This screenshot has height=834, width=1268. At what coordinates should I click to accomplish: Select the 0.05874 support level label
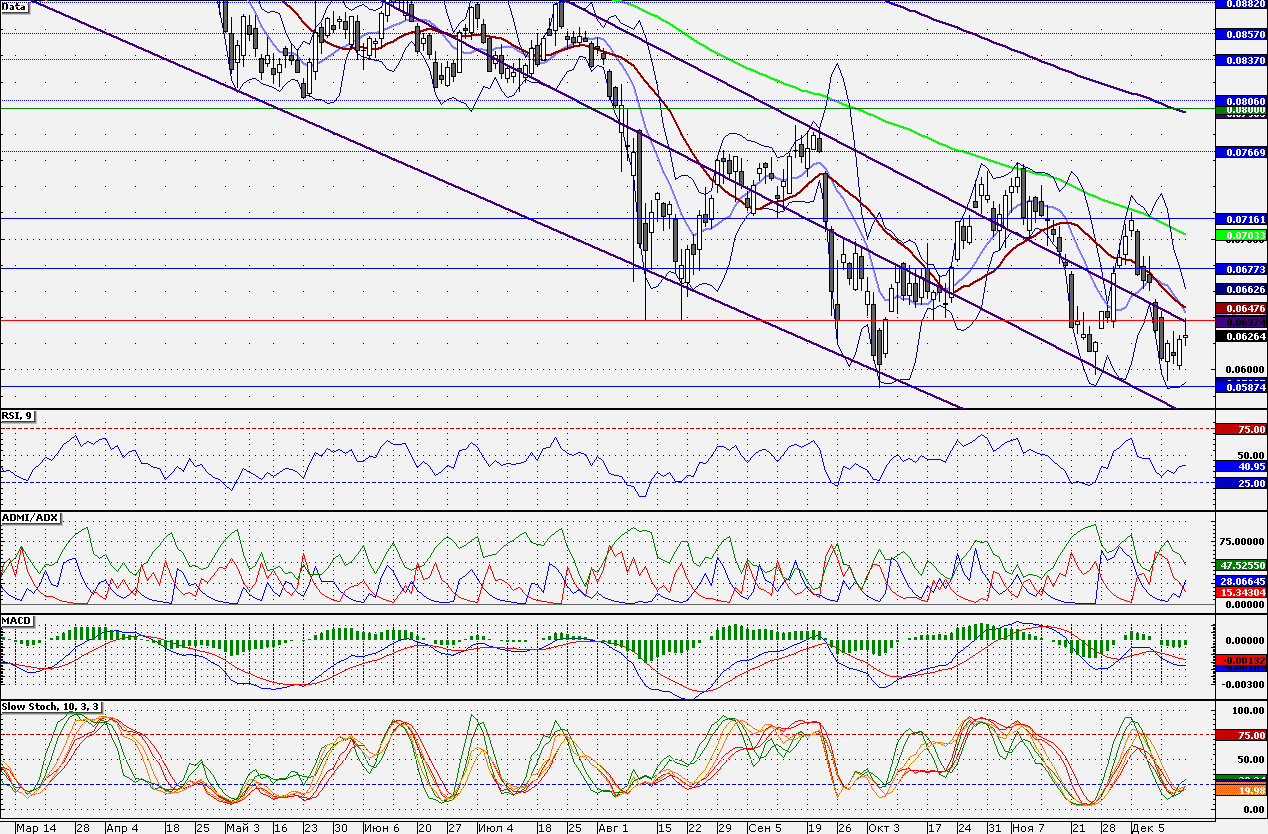pyautogui.click(x=1241, y=386)
